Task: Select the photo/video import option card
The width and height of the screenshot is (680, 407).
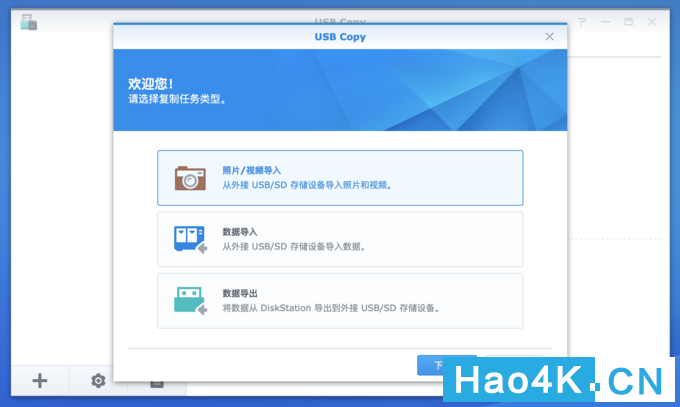Action: click(340, 178)
